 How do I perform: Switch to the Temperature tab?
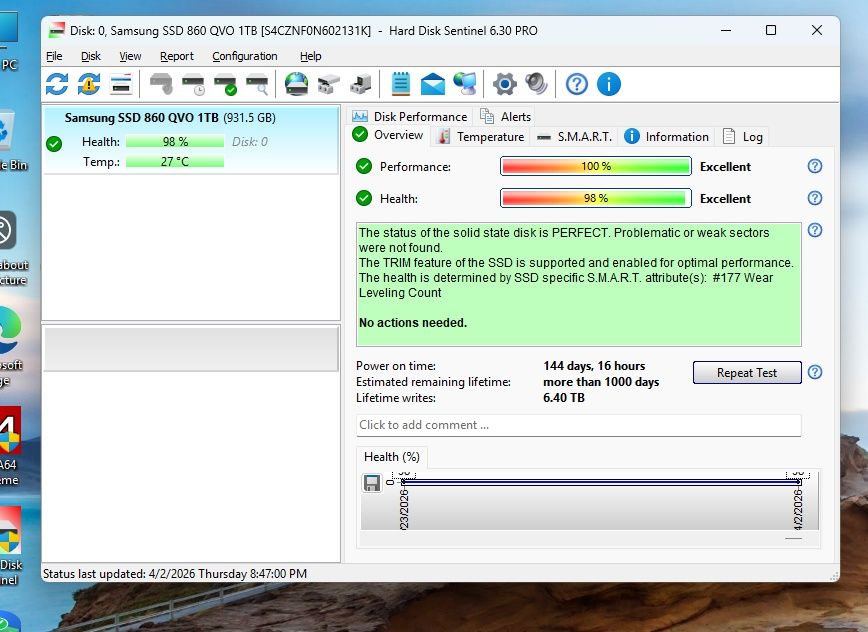click(480, 137)
